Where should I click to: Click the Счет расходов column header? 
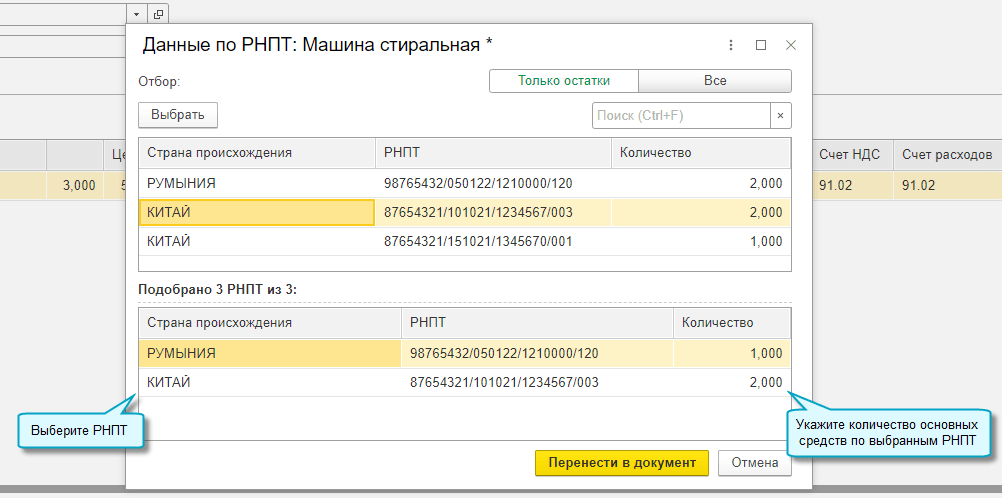946,155
